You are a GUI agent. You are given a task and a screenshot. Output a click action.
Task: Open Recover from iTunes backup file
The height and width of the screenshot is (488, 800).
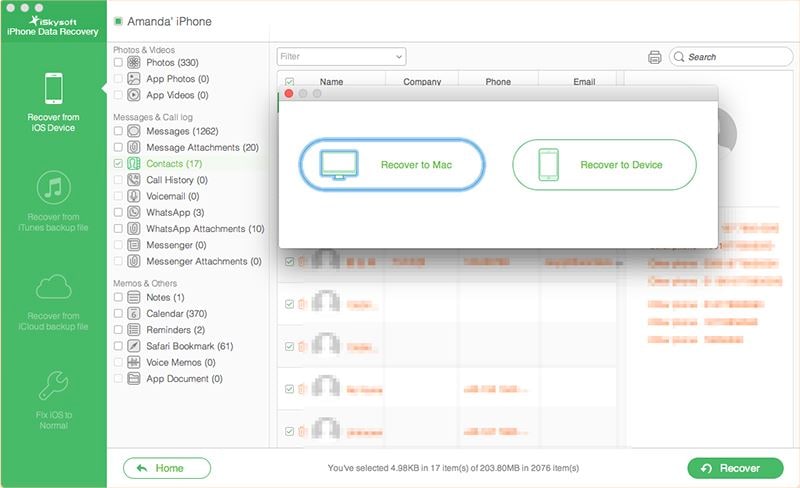pyautogui.click(x=54, y=202)
